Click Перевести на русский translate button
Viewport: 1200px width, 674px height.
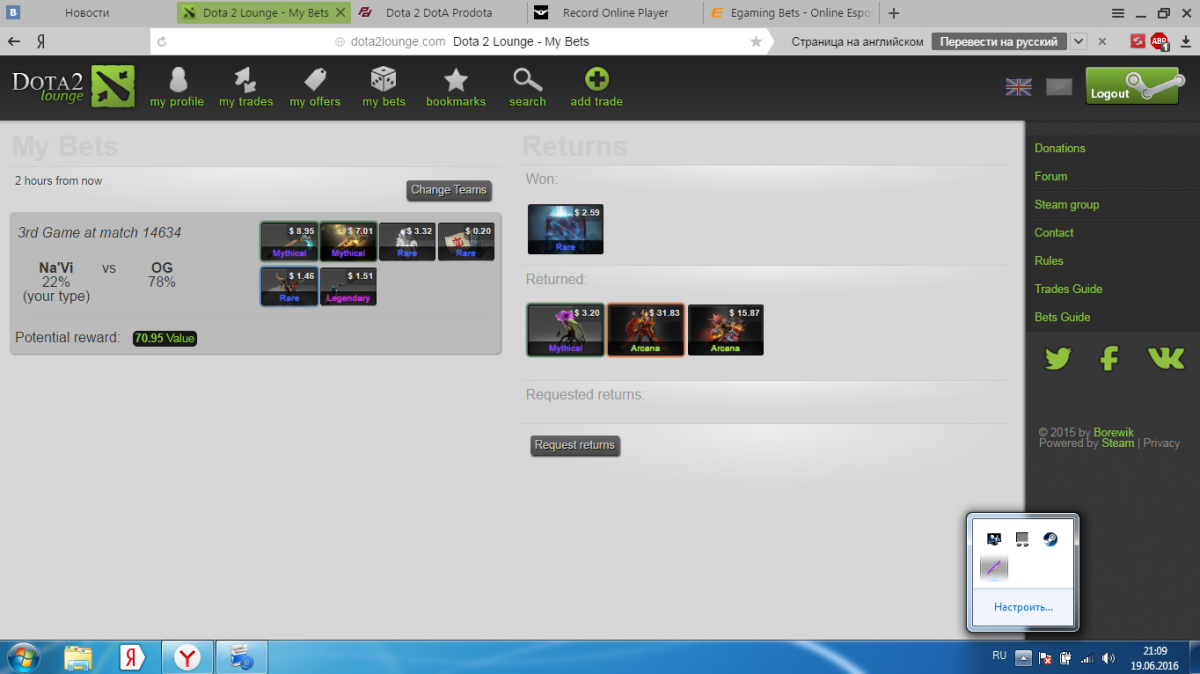click(x=998, y=41)
